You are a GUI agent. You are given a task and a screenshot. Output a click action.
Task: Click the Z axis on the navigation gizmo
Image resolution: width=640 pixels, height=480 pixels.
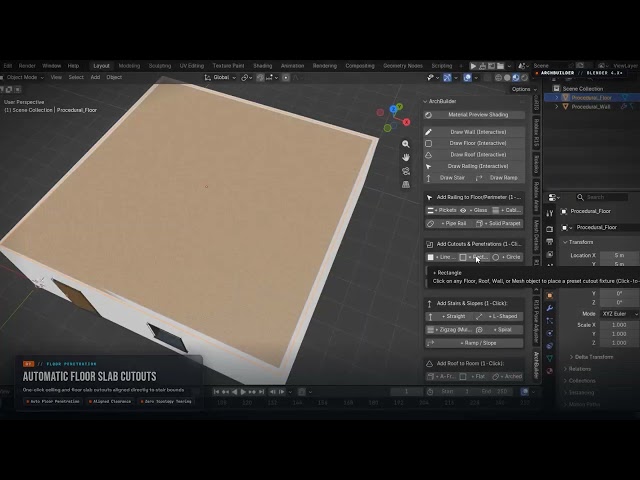point(393,109)
